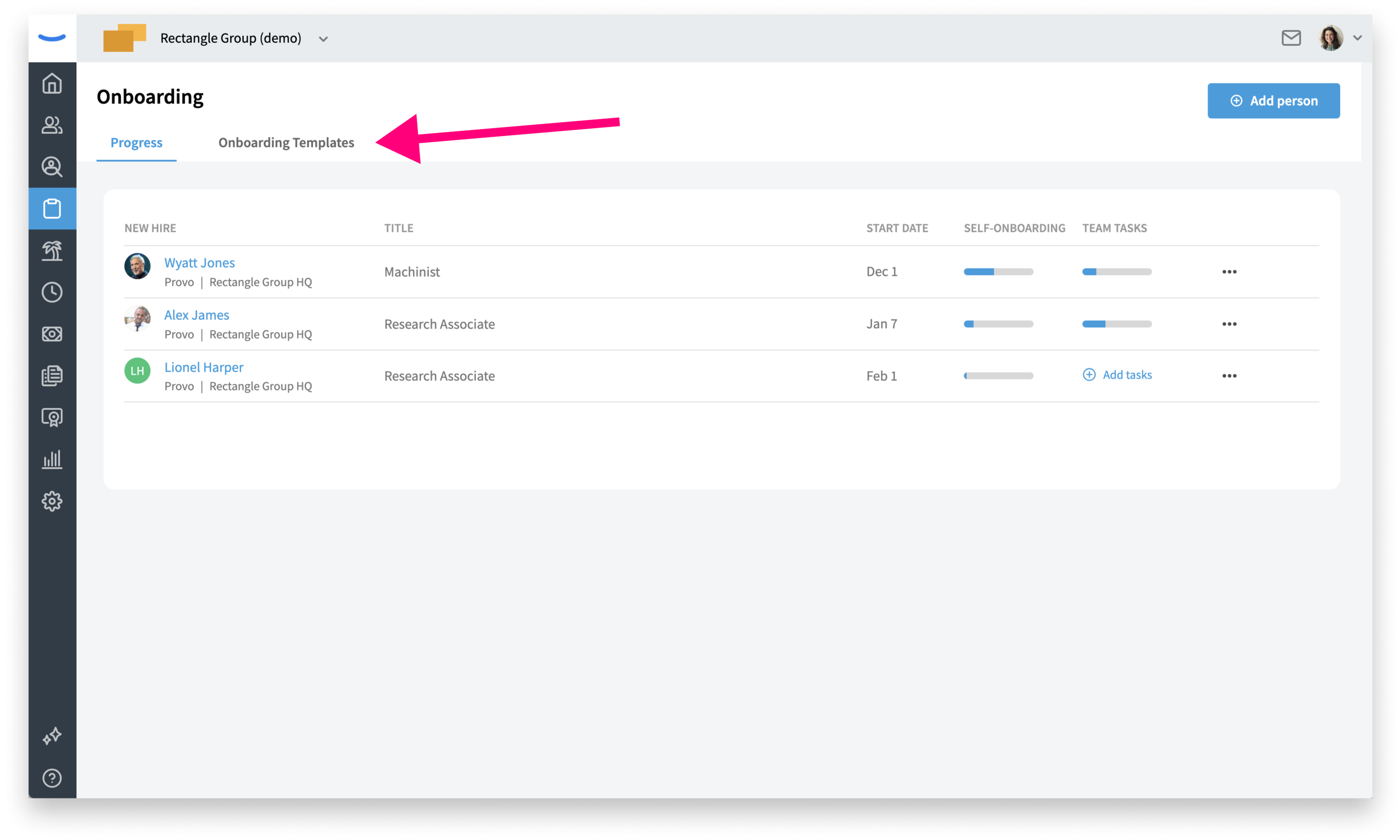
Task: Click Wyatt Jones's team tasks progress bar
Action: [1117, 272]
